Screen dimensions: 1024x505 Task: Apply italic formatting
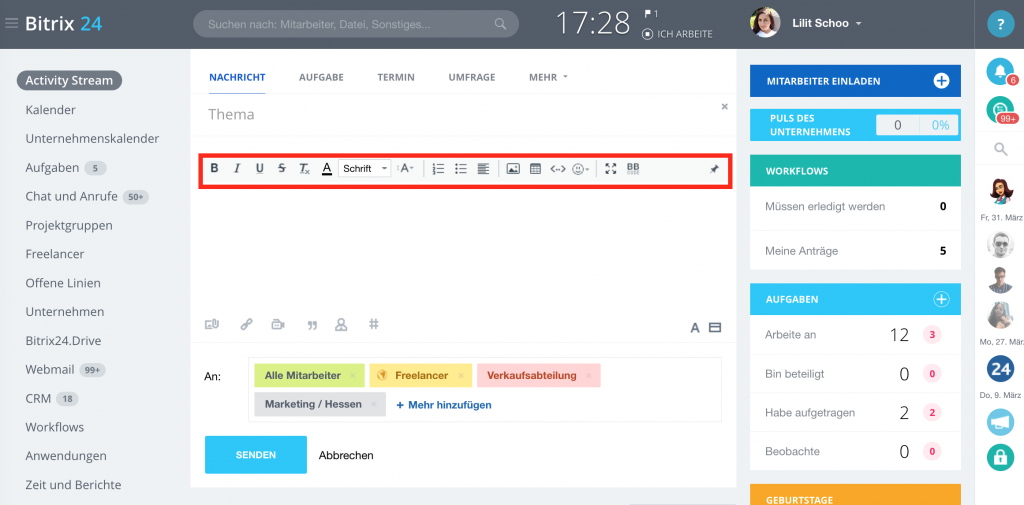pos(237,169)
